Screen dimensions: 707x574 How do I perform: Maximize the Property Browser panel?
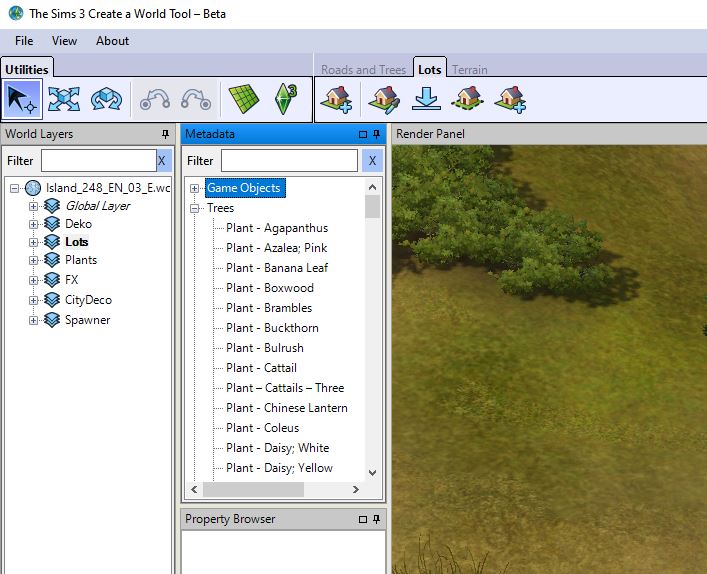[363, 519]
